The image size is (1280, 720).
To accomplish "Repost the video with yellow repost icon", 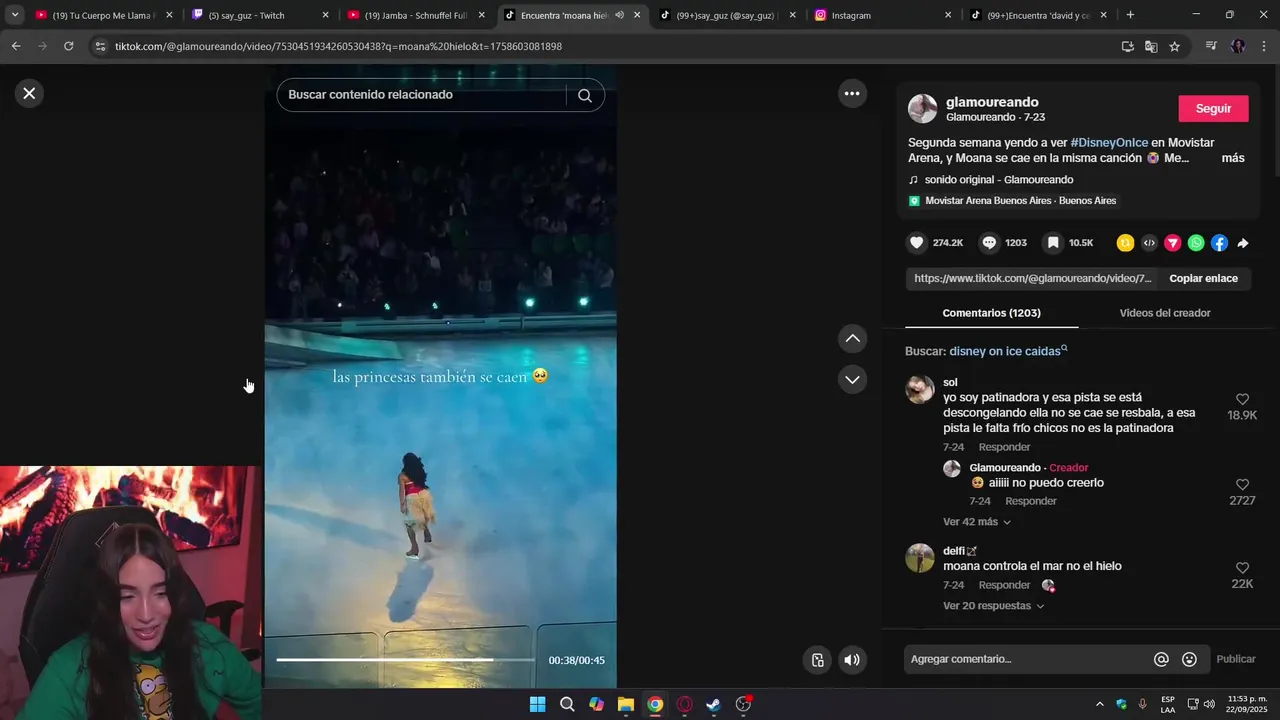I will click(1125, 243).
